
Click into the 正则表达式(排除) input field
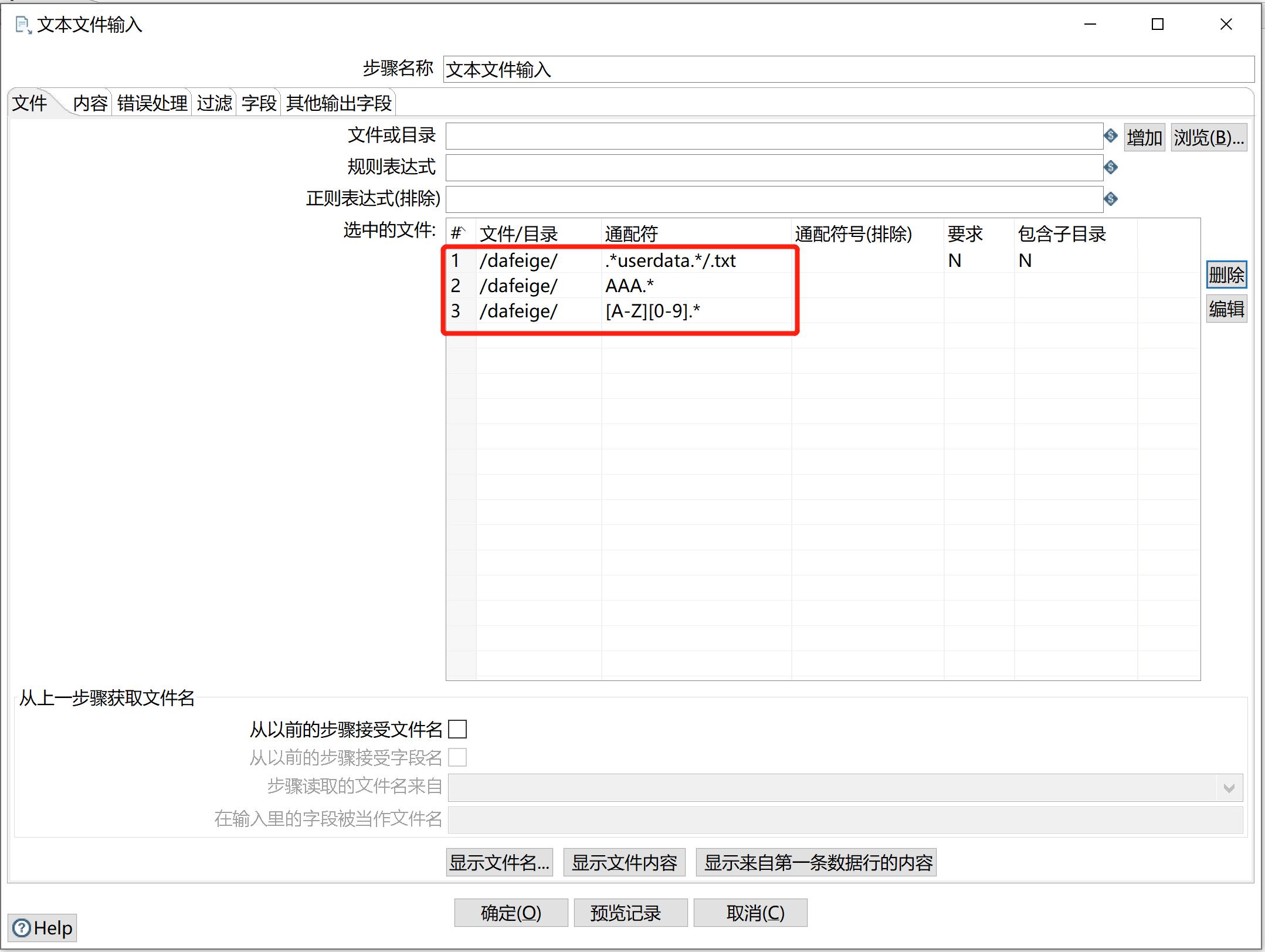click(x=774, y=199)
